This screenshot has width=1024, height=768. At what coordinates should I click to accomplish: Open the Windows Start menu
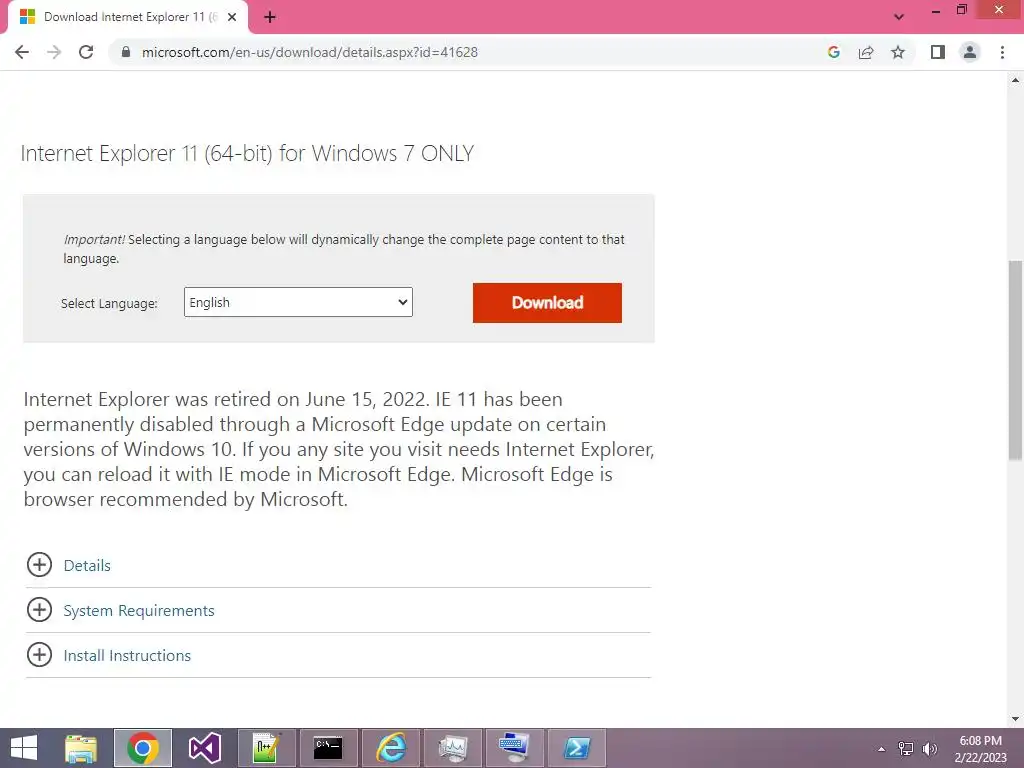(x=24, y=748)
